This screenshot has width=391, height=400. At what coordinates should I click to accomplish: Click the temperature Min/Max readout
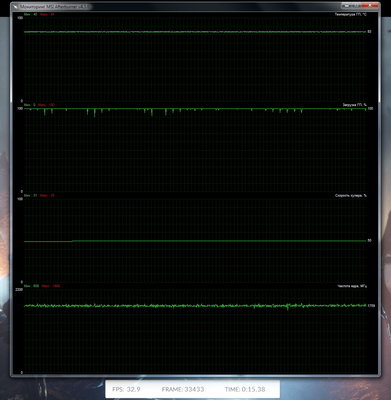click(x=39, y=14)
